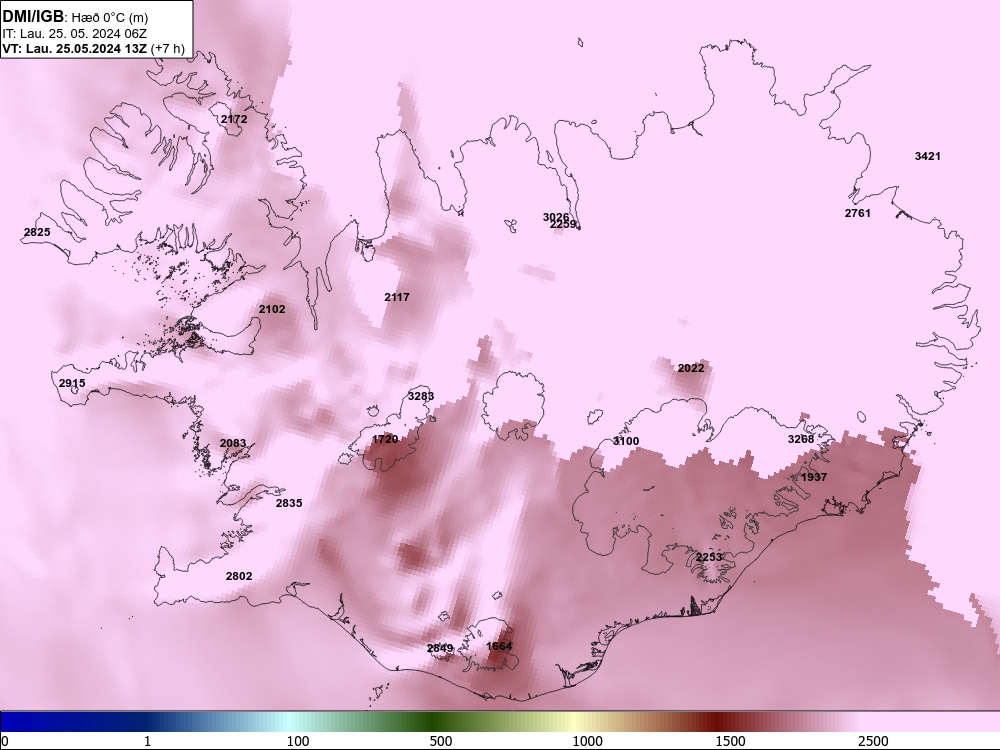1000x750 pixels.
Task: Select the 3421 value offshore northeast
Action: [x=927, y=156]
